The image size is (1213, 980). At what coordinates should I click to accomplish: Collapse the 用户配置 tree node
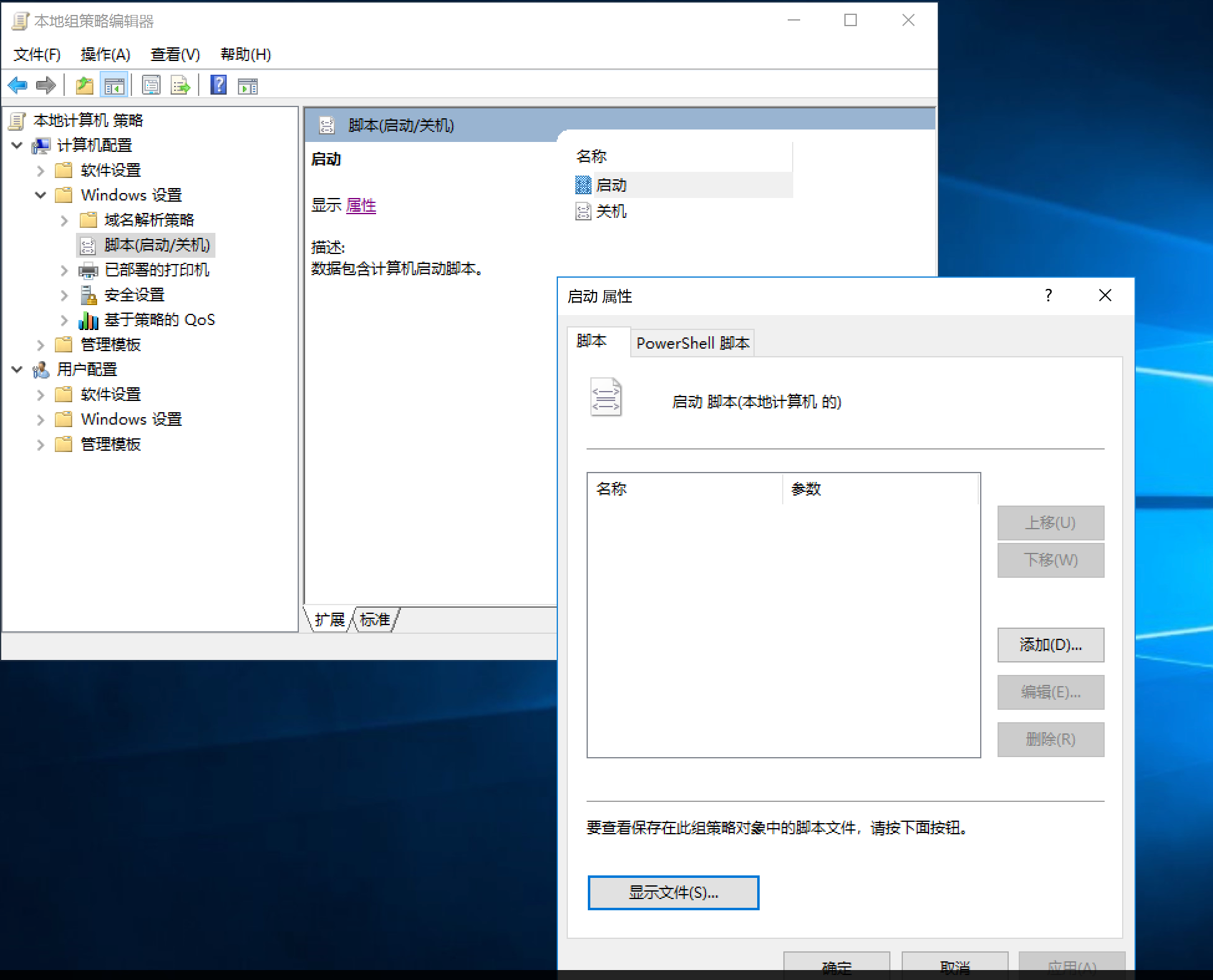click(x=17, y=370)
